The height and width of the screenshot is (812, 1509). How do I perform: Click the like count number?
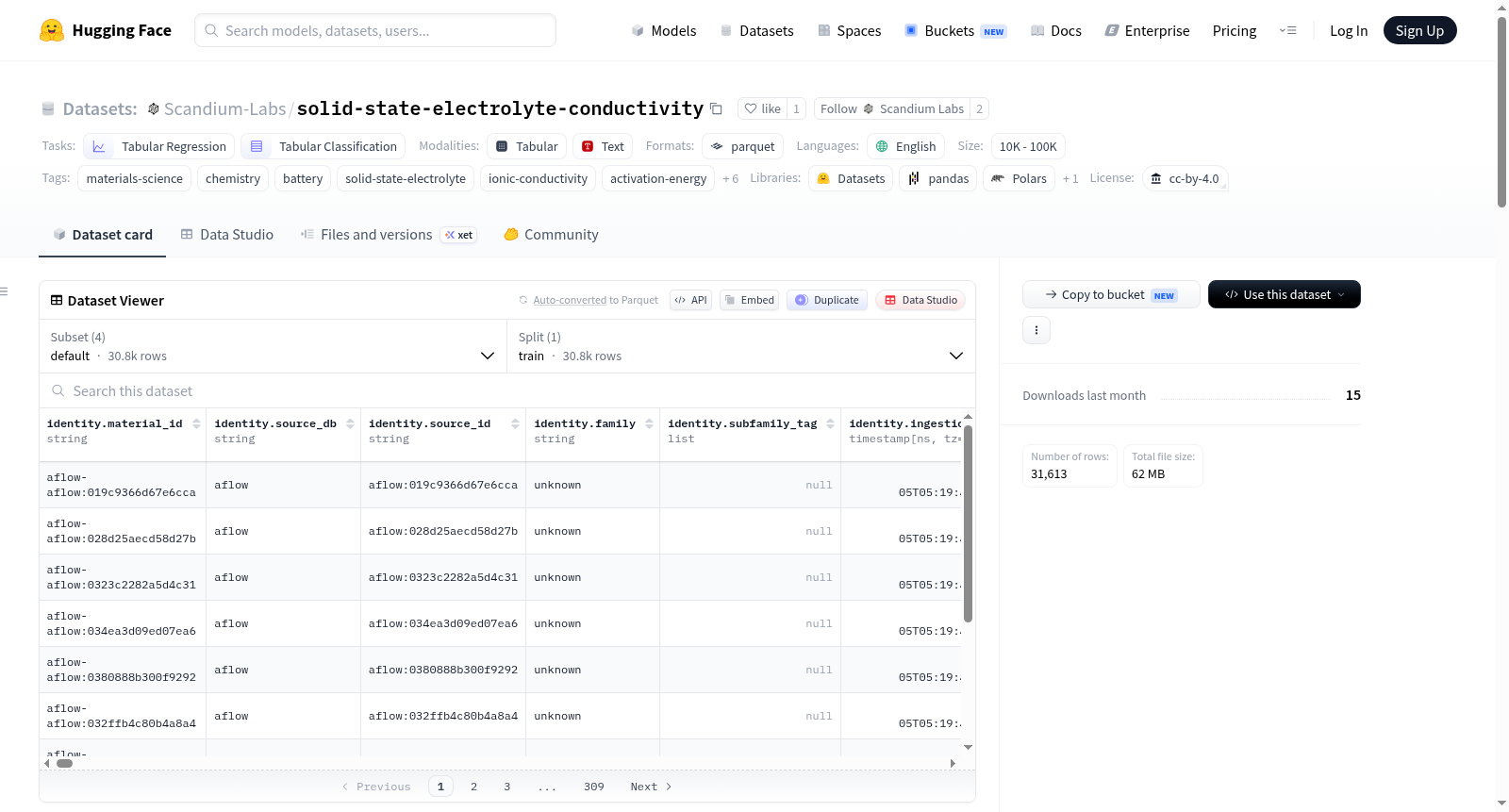coord(797,108)
